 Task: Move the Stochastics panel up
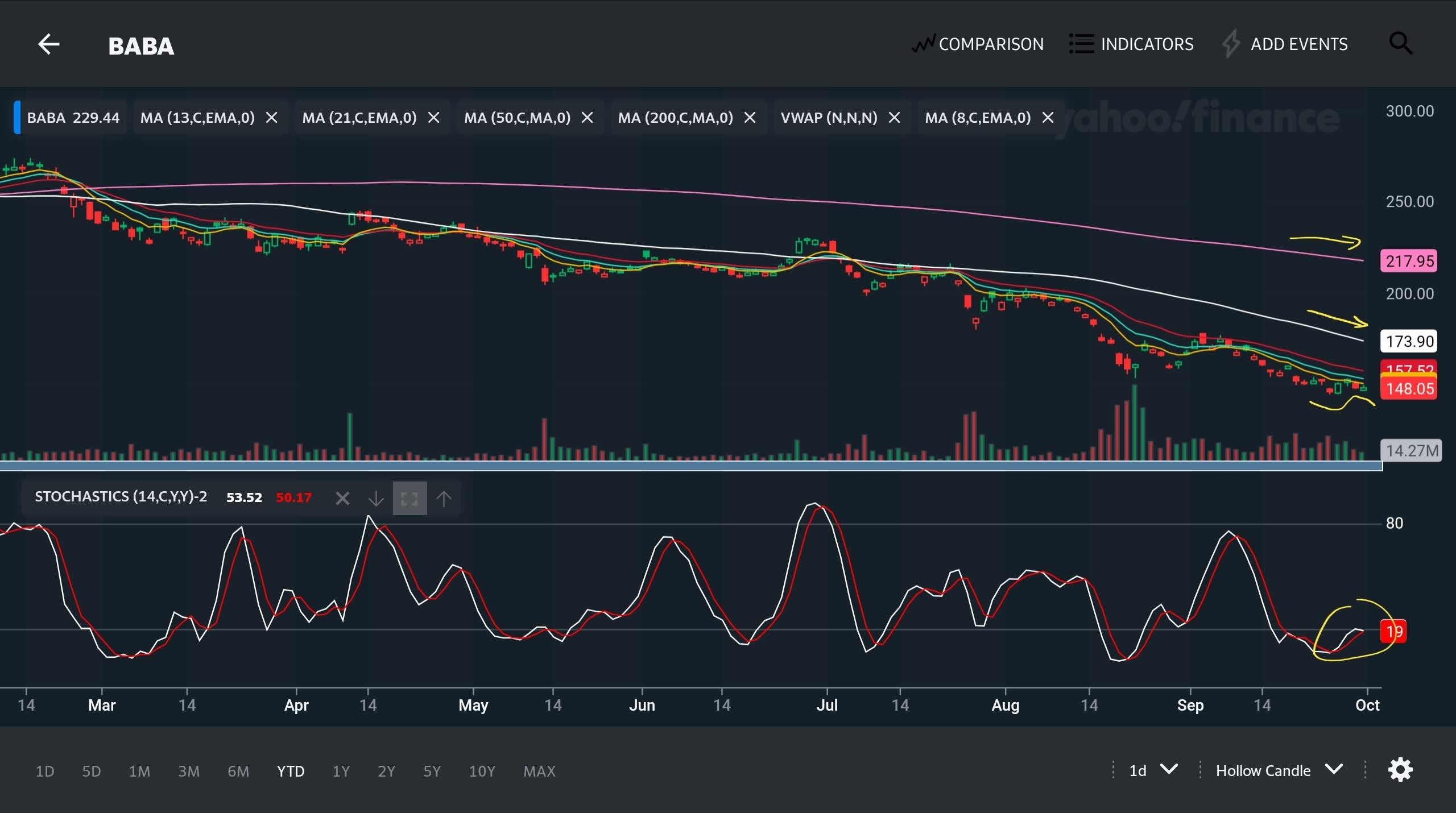coord(444,498)
